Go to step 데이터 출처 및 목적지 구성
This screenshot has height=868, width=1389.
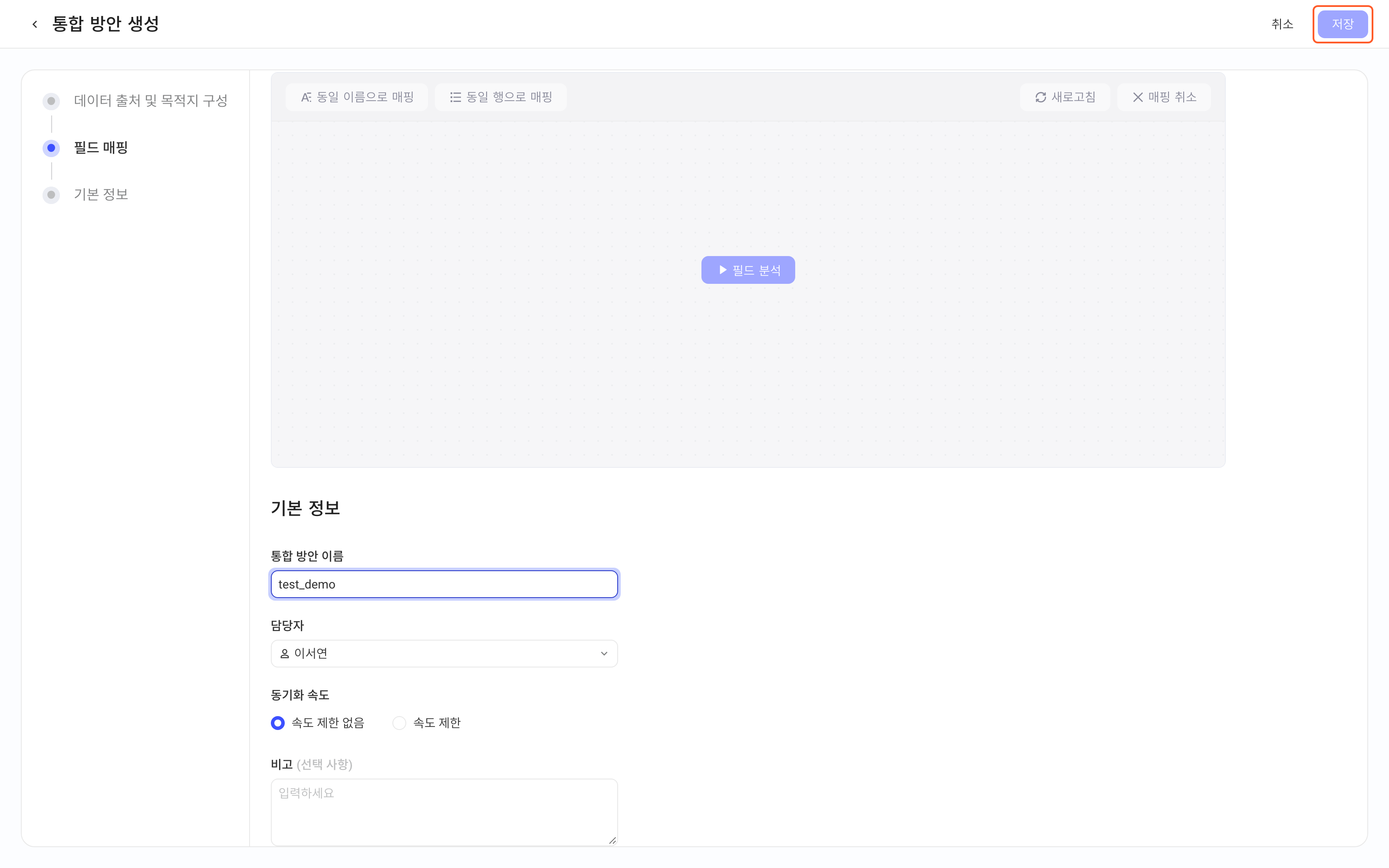pyautogui.click(x=151, y=101)
